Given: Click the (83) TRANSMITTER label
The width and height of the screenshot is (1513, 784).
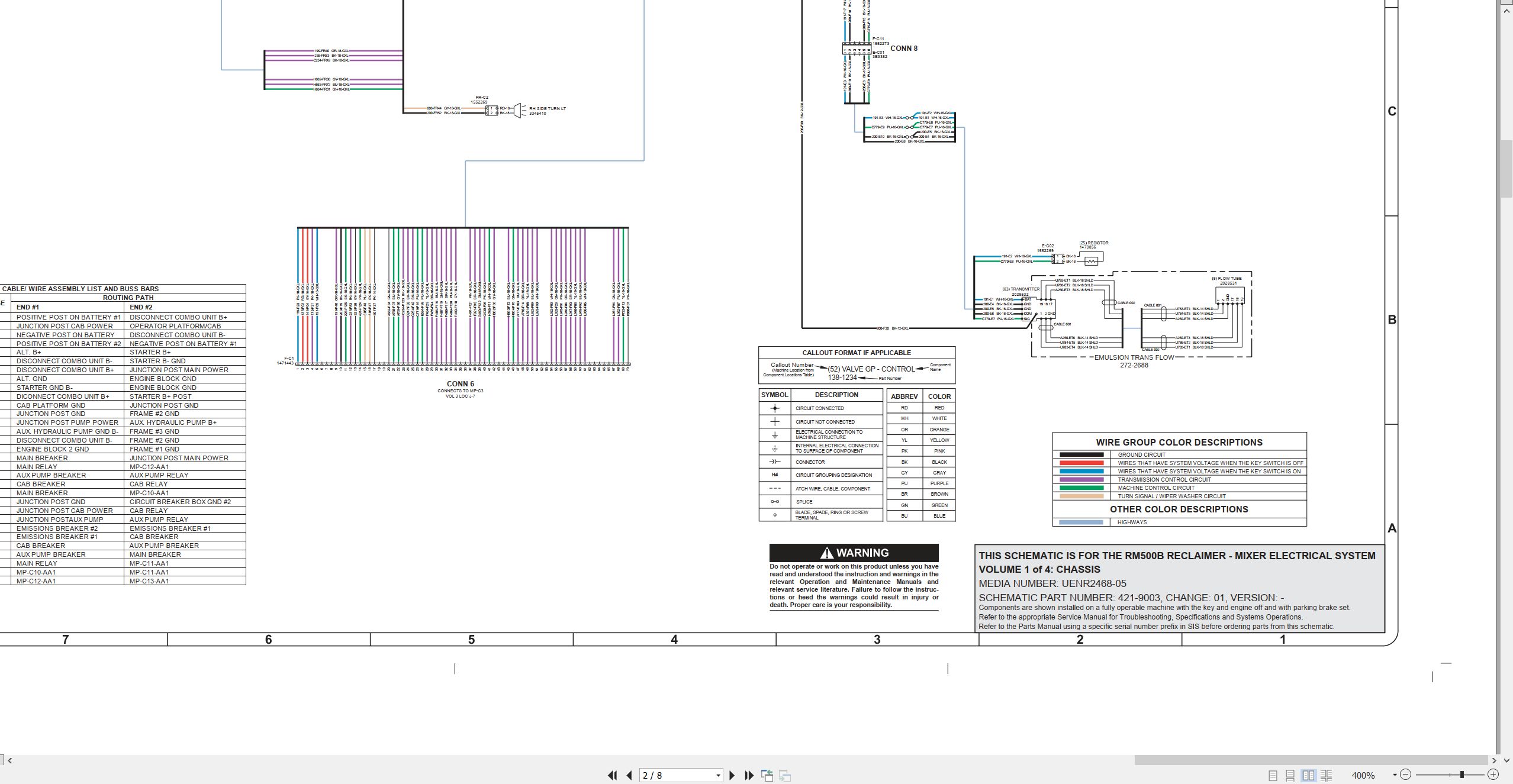Looking at the screenshot, I should click(x=1021, y=289).
